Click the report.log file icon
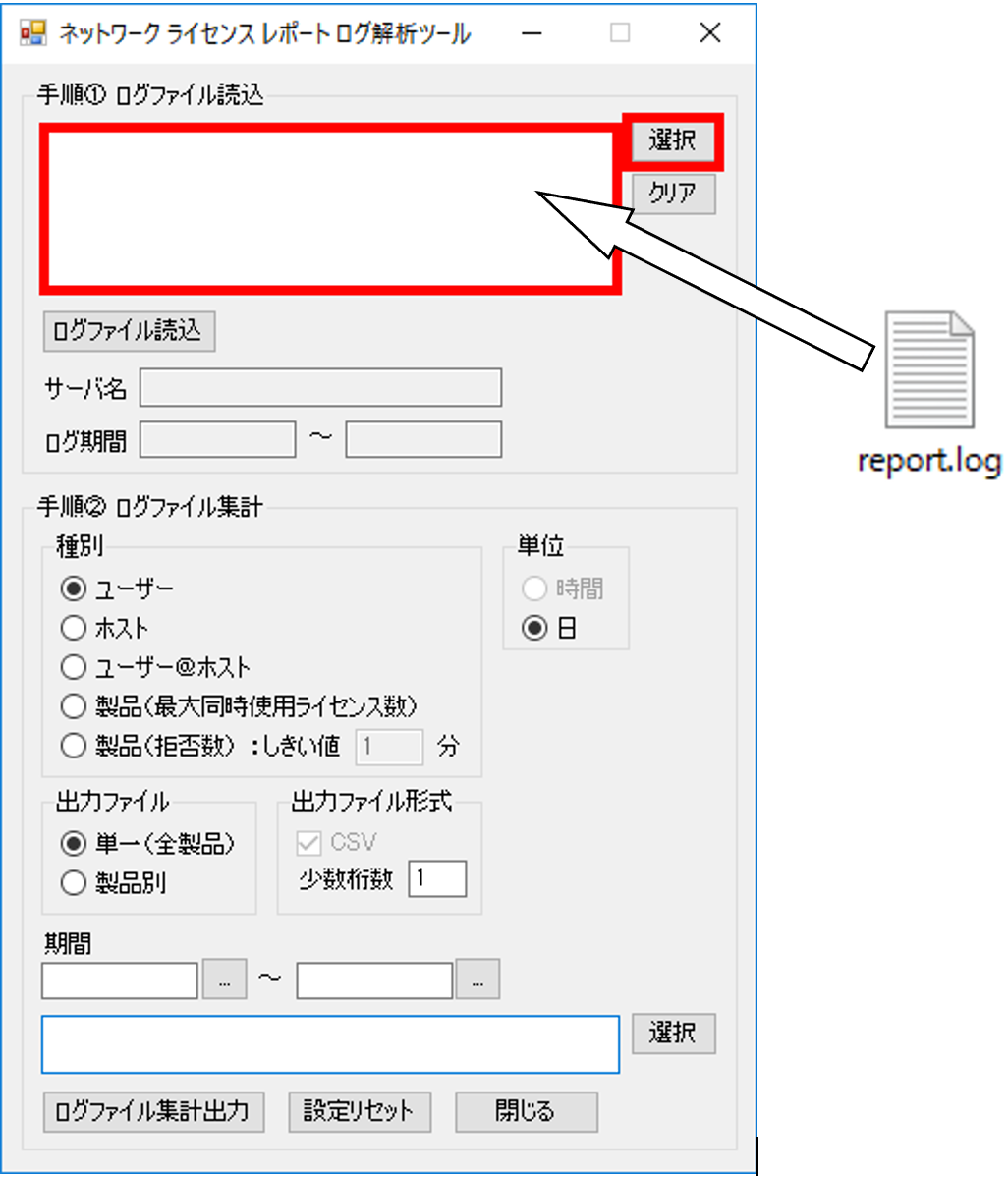Screen dimensions: 1008x1177 tap(929, 369)
